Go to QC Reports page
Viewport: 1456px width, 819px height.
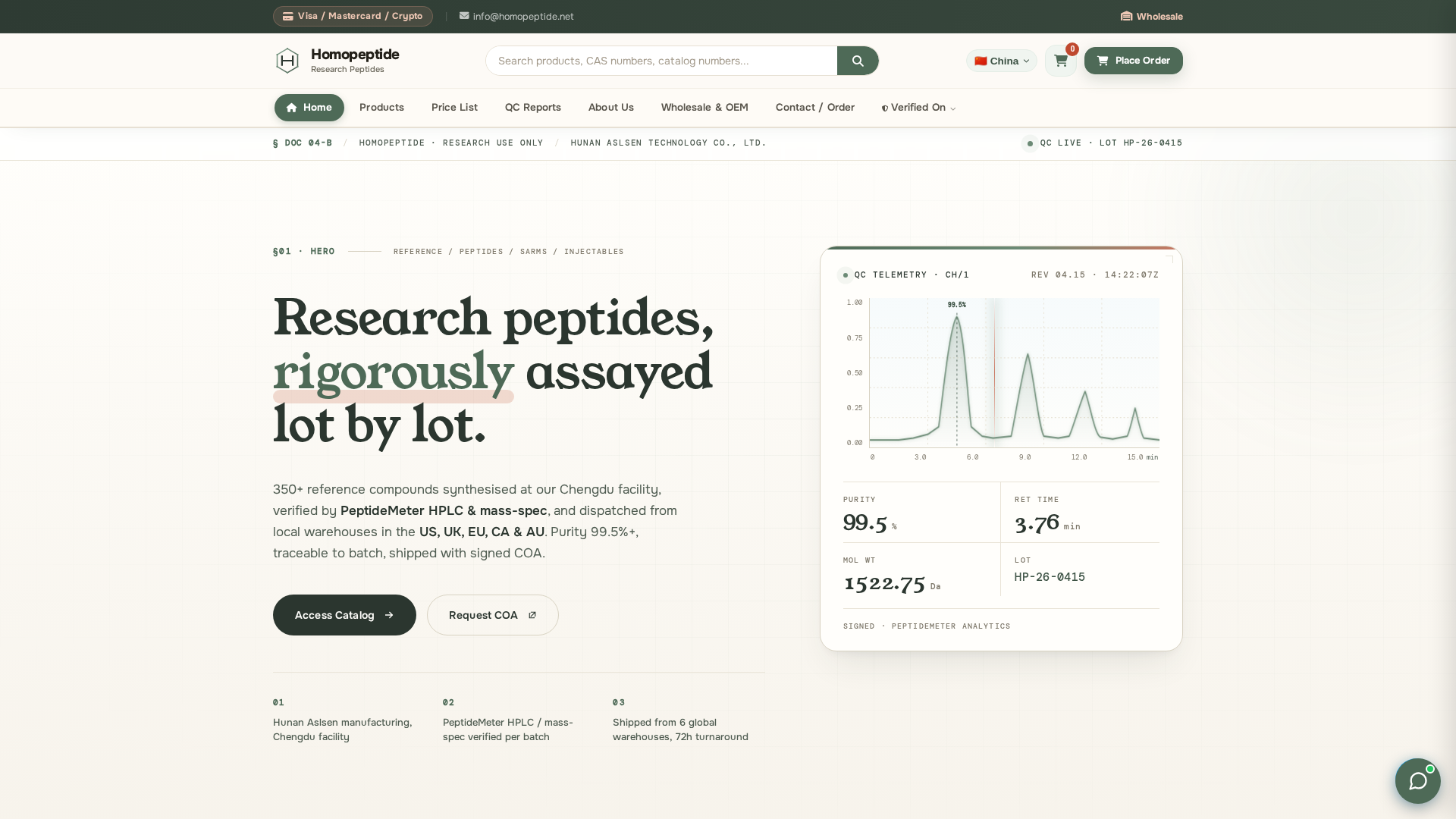533,108
